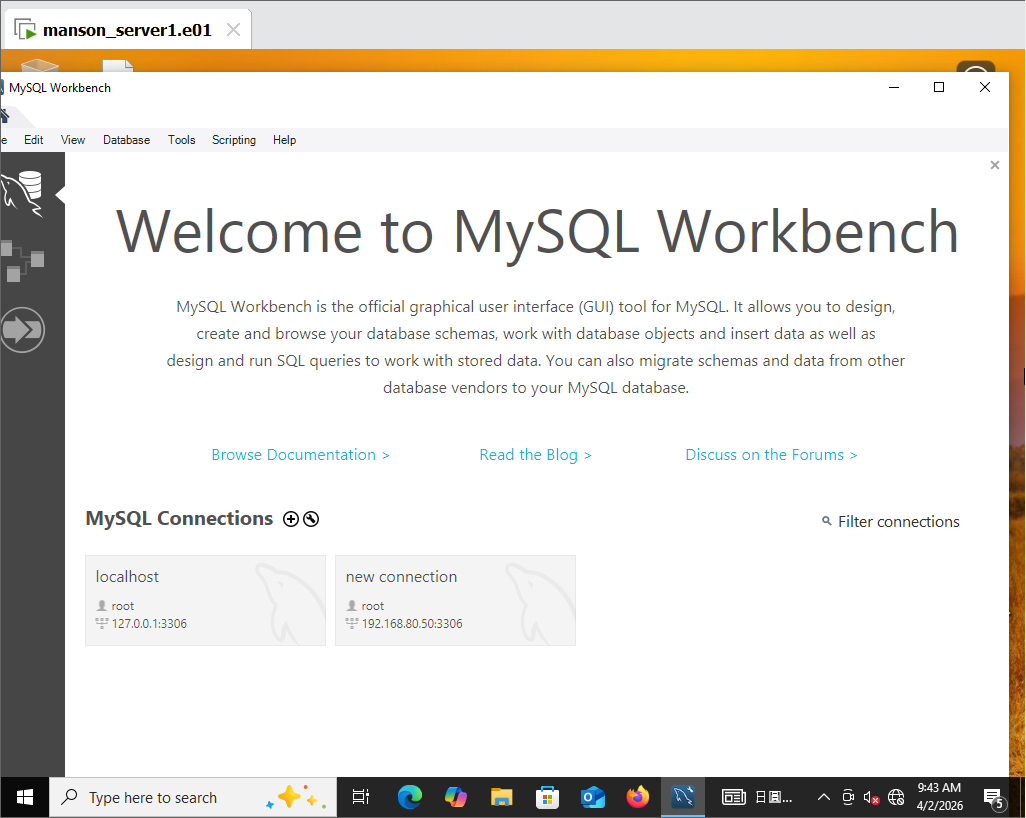Open File Explorer from the taskbar
This screenshot has height=818, width=1026.
[502, 797]
